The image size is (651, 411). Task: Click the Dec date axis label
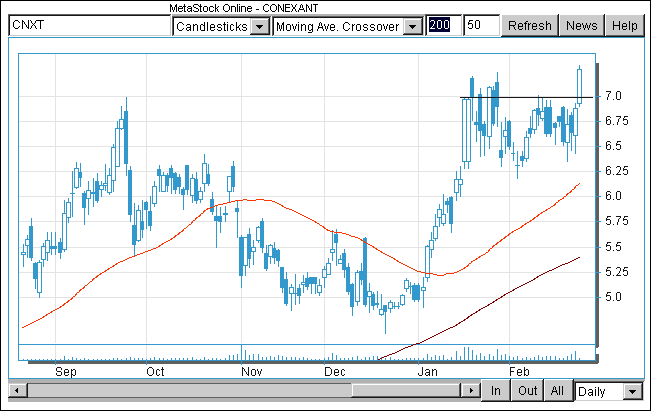[x=335, y=372]
